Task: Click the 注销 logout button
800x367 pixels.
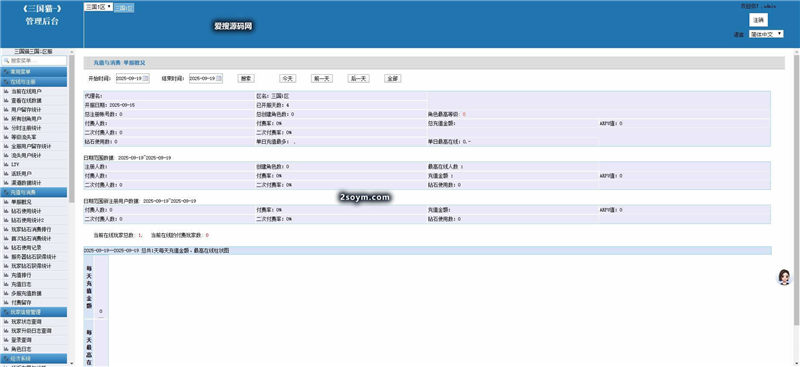Action: (758, 20)
